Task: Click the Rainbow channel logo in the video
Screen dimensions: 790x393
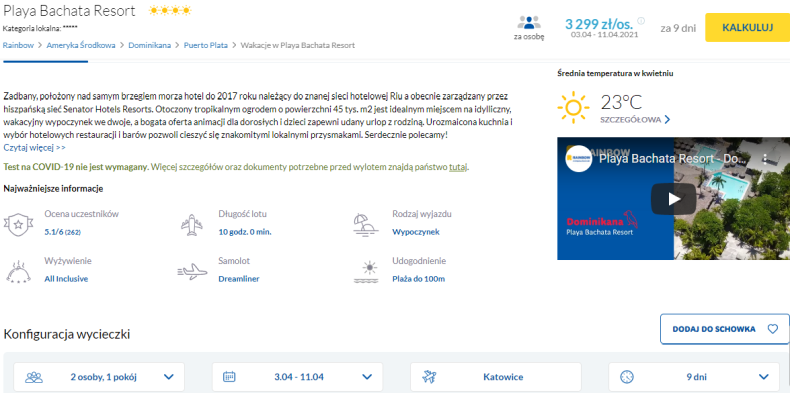Action: tap(579, 158)
